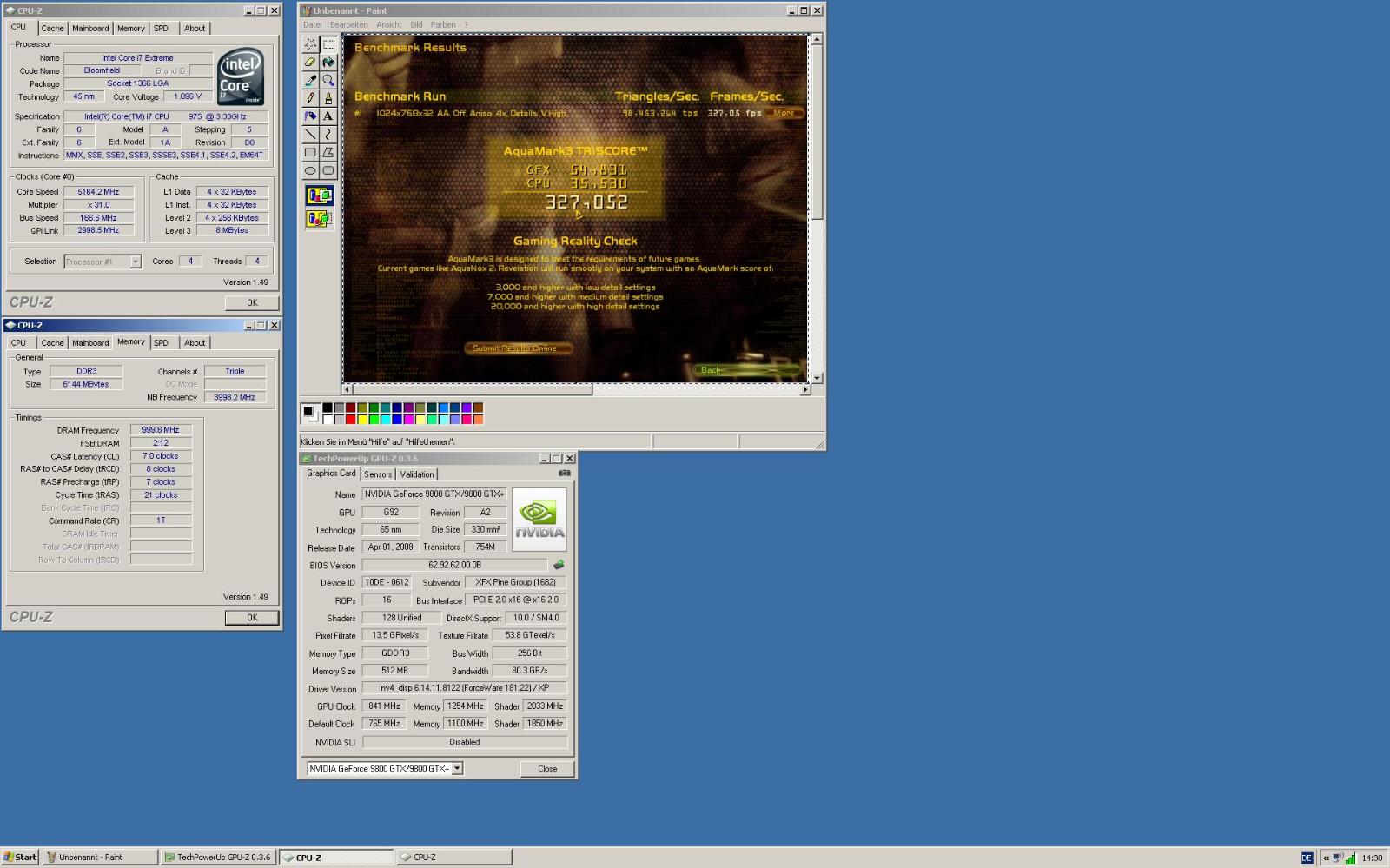Click the GPU-Z screenshot camera icon
This screenshot has width=1390, height=868.
tap(565, 474)
